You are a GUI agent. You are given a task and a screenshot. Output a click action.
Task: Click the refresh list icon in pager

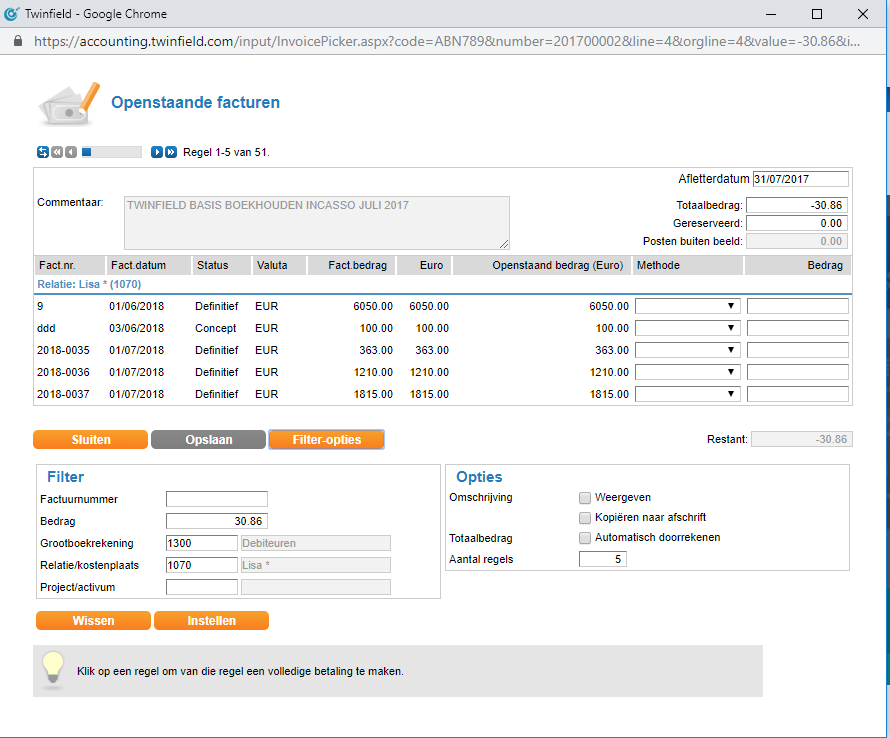[43, 152]
